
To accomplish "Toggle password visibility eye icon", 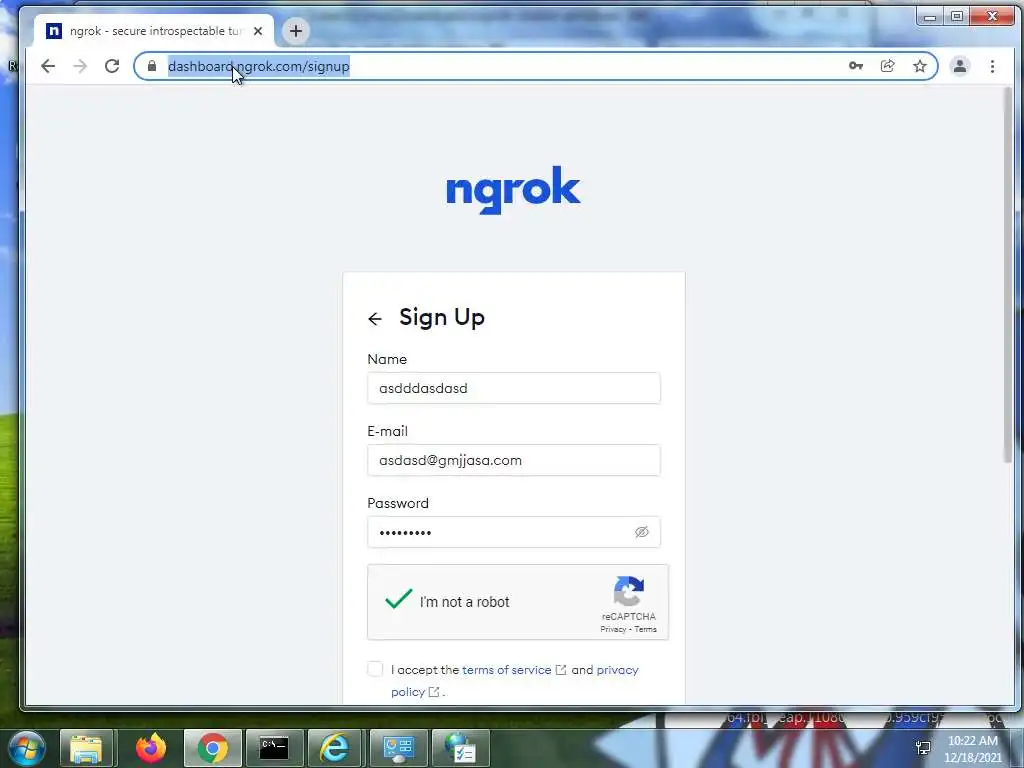I will pos(641,532).
